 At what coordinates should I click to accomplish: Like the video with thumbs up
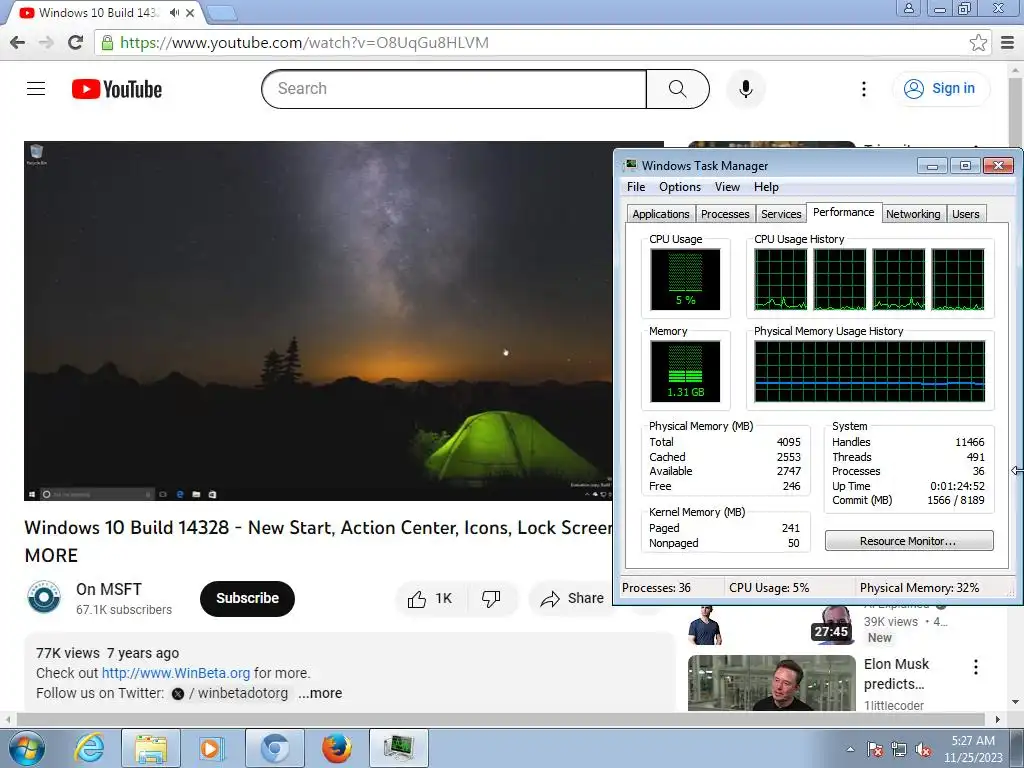[x=430, y=598]
